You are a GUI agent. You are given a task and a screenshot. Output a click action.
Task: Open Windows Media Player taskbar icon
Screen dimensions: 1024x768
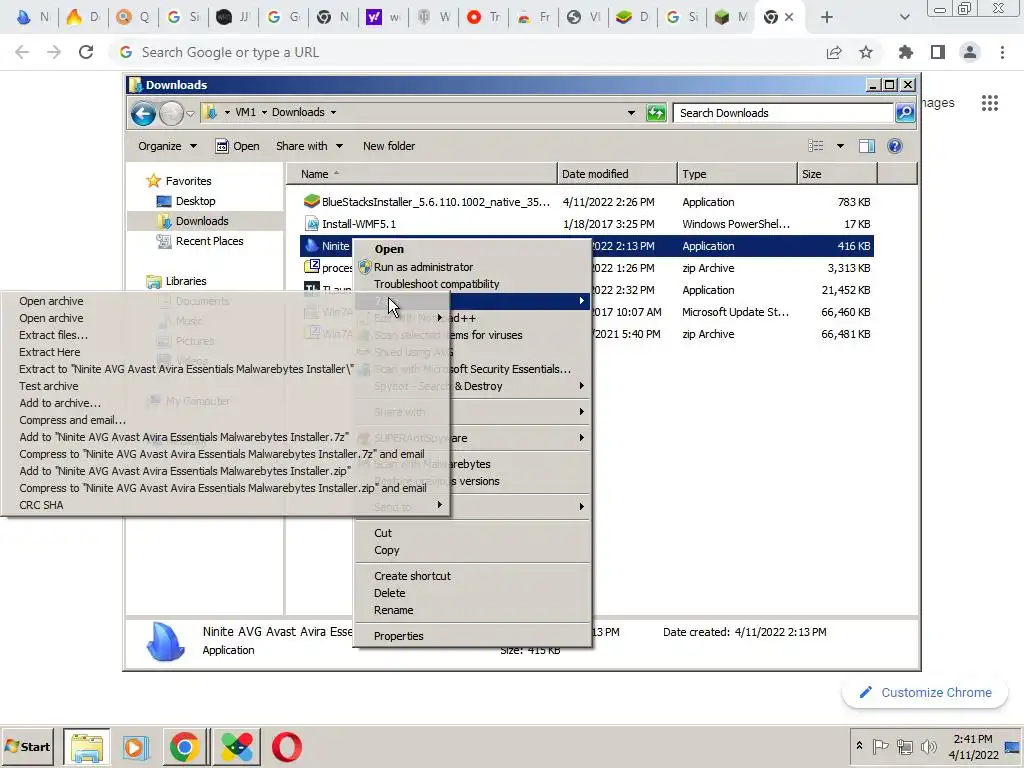coord(136,747)
